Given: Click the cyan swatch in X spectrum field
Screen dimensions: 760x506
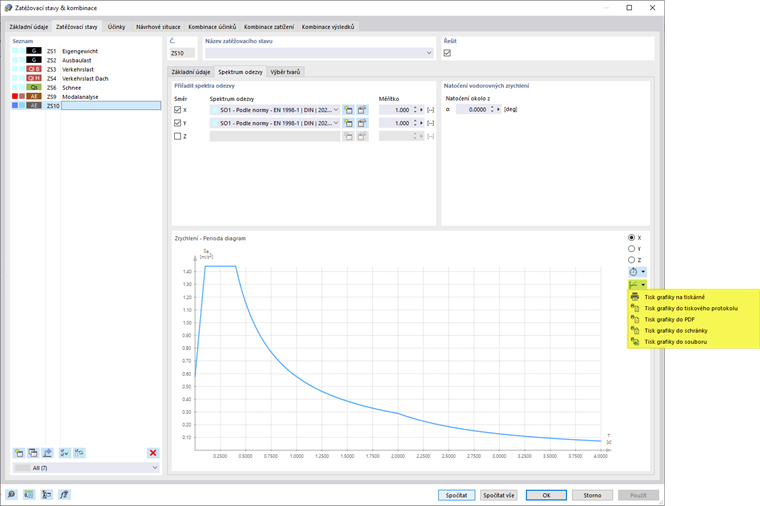Looking at the screenshot, I should point(215,110).
